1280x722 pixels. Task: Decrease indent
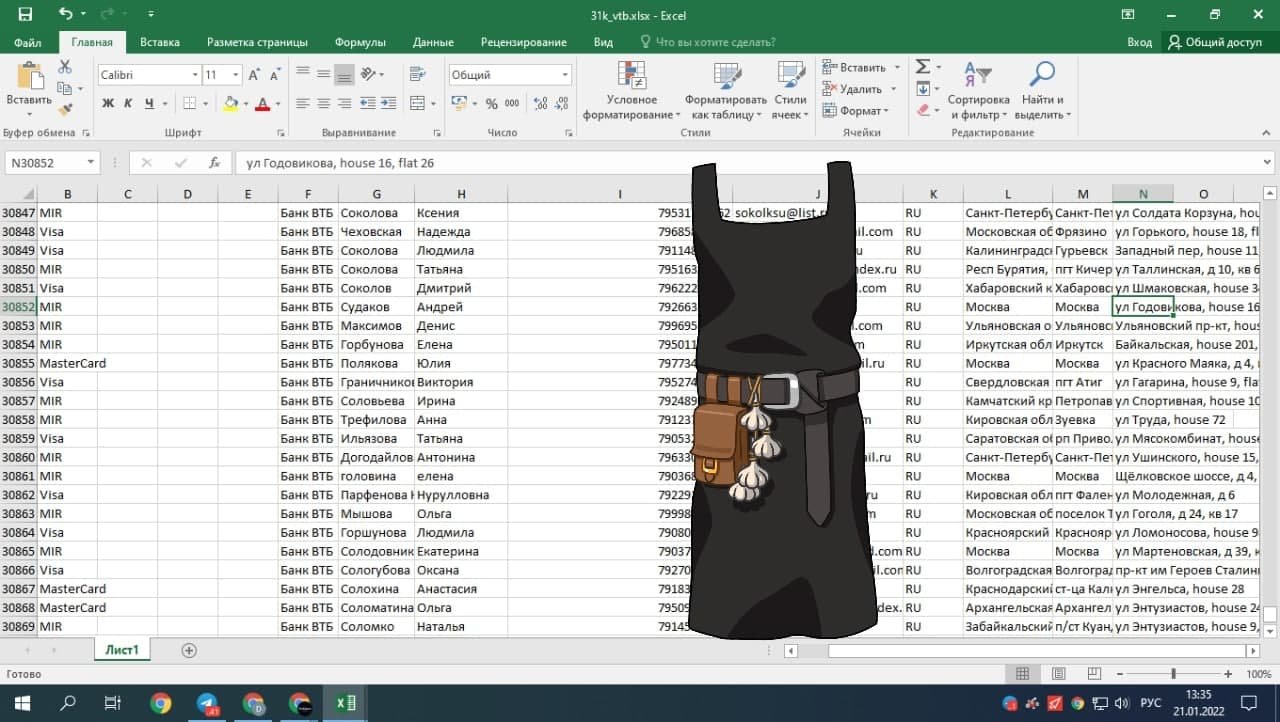(x=370, y=103)
